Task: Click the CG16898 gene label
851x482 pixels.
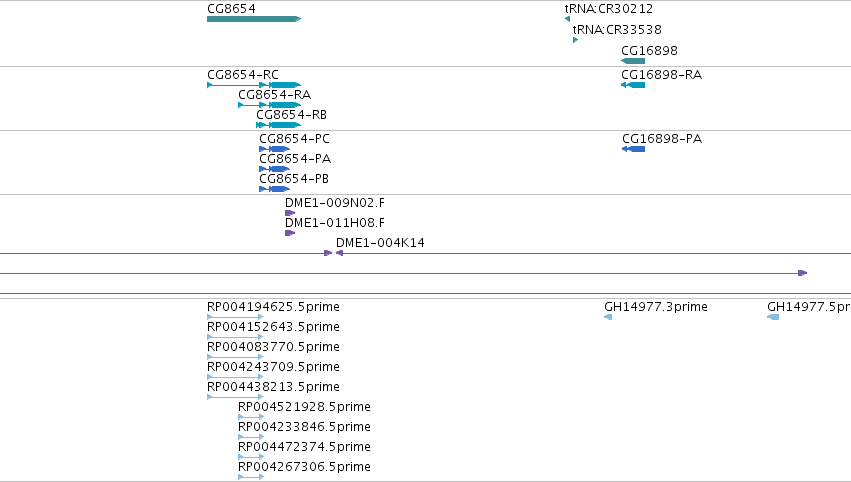Action: tap(649, 50)
